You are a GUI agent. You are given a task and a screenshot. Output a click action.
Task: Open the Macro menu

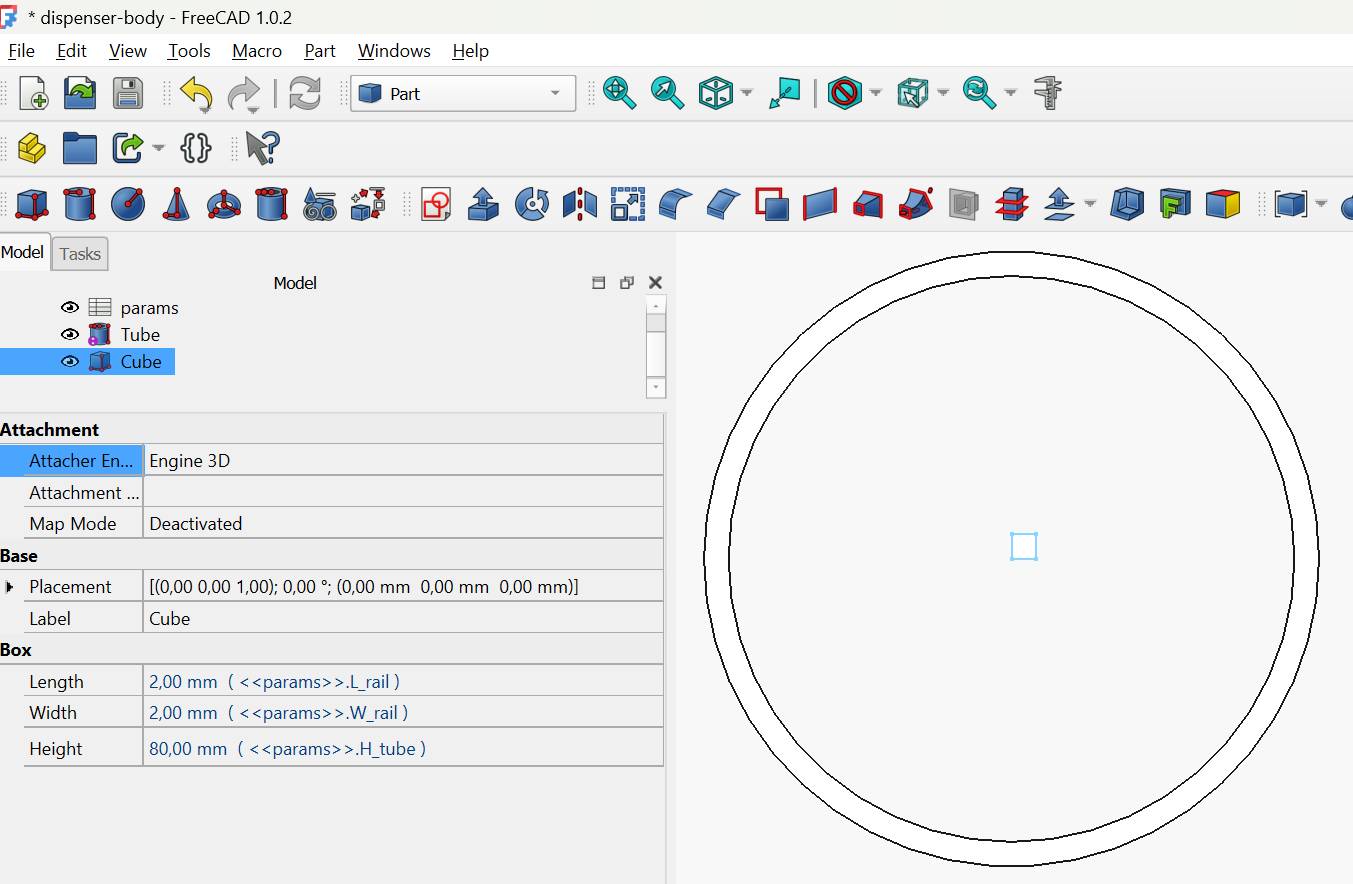[257, 51]
